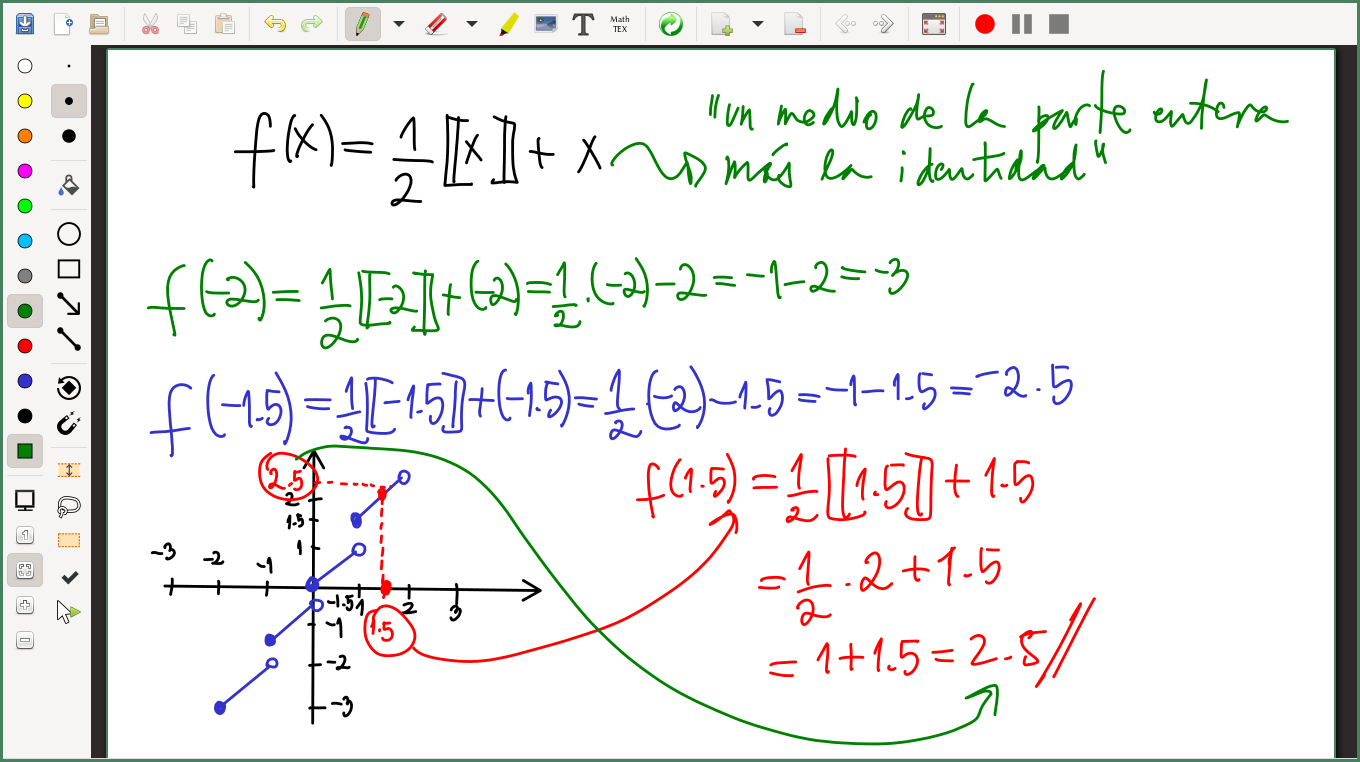Toggle the shape fill bucket
Viewport: 1360px width, 762px height.
click(68, 185)
